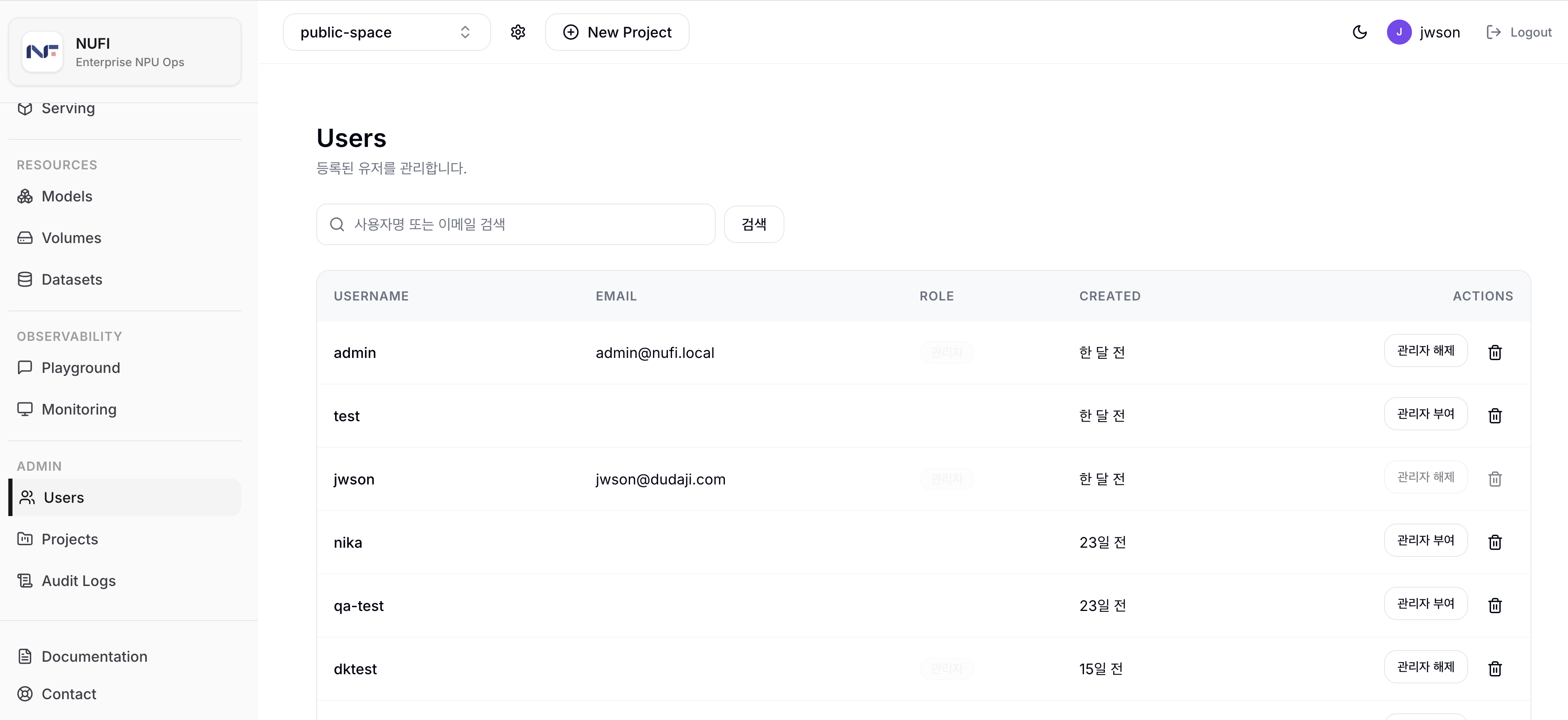Click the dktest username cell

(x=355, y=670)
